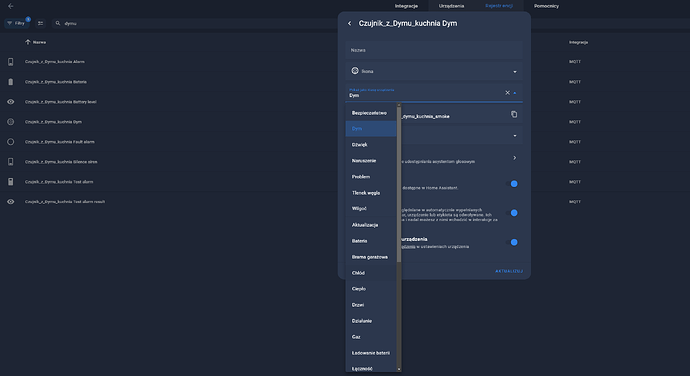The image size is (690, 376).
Task: Click the search magnifier icon
Action: [x=58, y=23]
